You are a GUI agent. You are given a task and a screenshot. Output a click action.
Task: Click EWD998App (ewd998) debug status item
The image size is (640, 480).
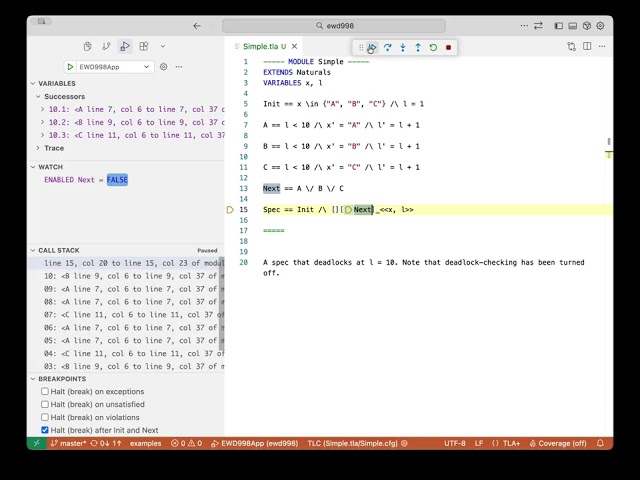[254, 443]
